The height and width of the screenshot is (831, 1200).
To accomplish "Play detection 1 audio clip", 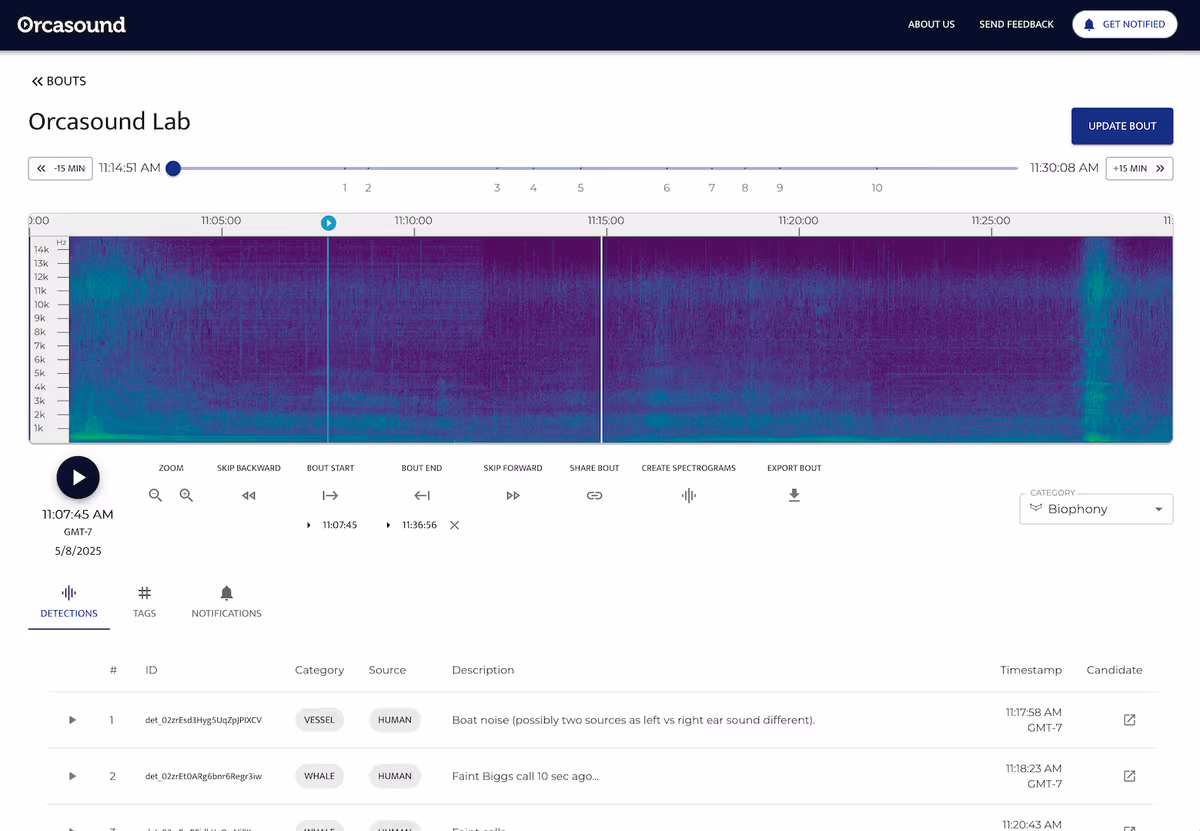I will (72, 720).
